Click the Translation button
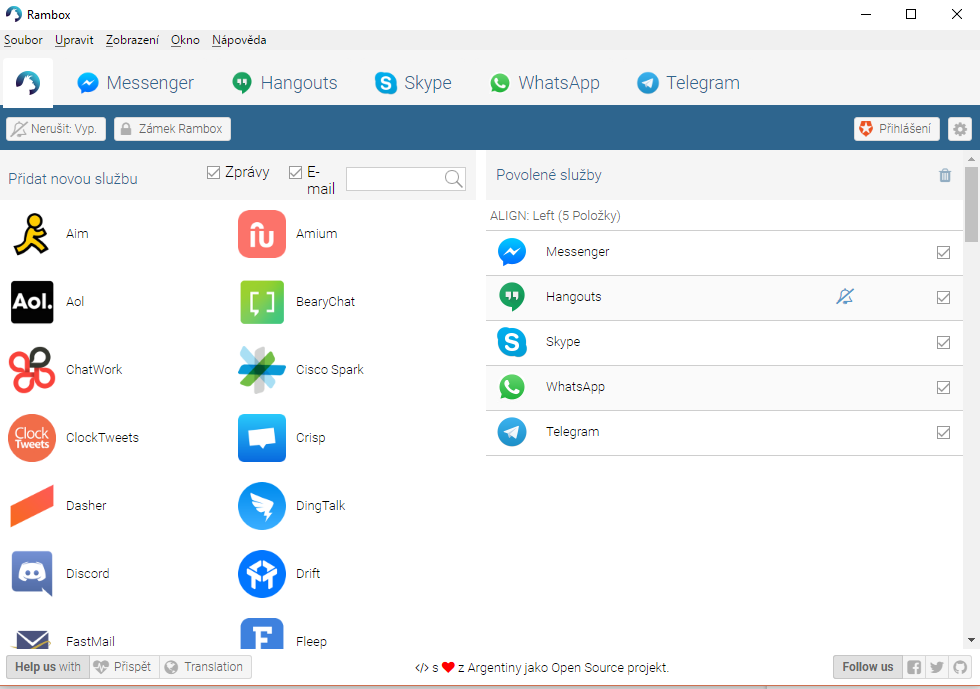Viewport: 980px width, 689px height. (x=206, y=667)
